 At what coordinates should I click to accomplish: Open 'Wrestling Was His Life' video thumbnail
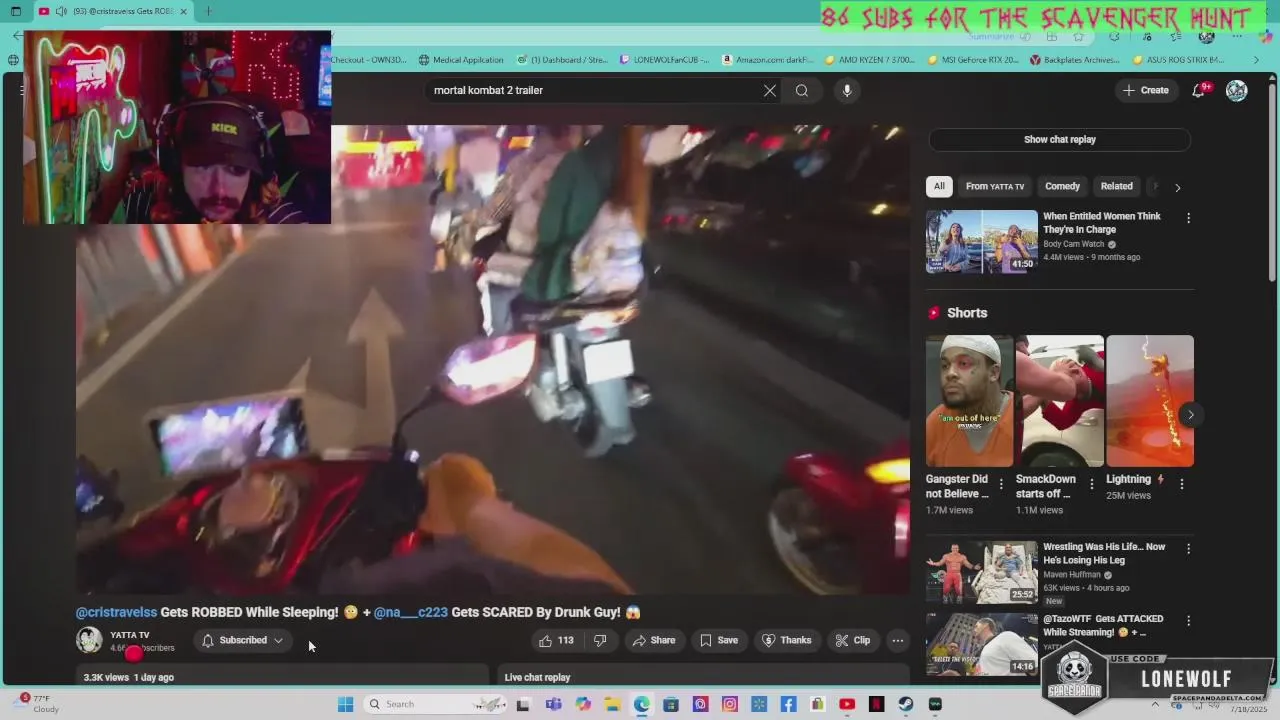(981, 572)
